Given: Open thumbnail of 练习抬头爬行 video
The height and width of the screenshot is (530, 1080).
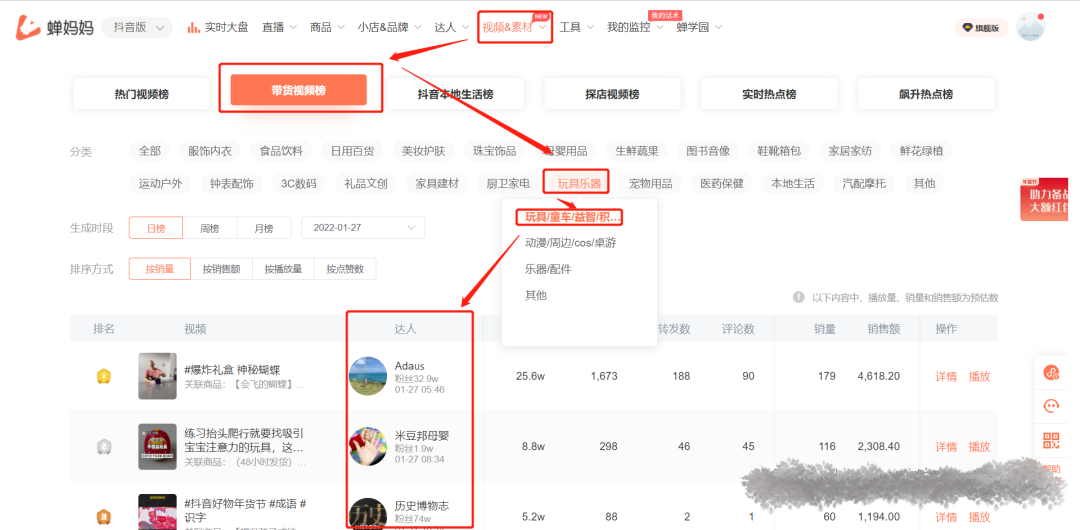Looking at the screenshot, I should click(158, 447).
